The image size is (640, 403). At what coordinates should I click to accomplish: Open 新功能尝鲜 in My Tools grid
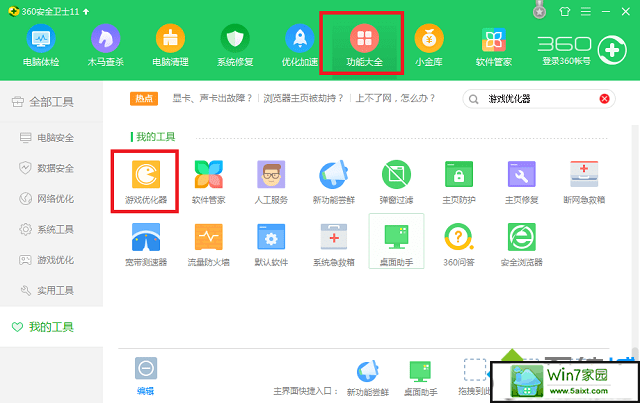[334, 182]
